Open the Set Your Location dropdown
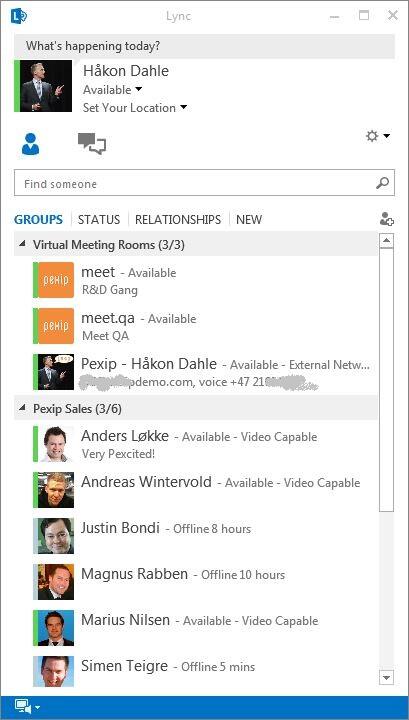 click(135, 108)
